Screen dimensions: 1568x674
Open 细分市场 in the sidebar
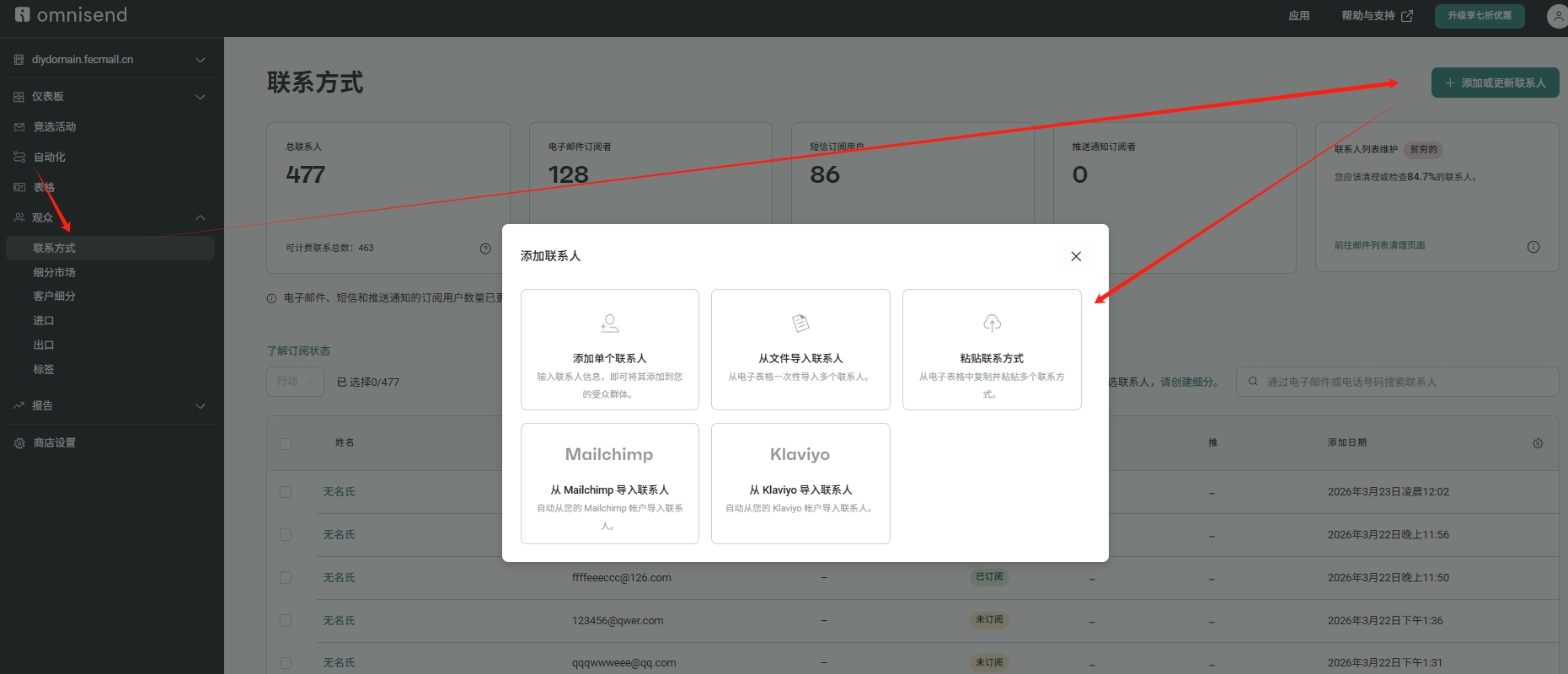tap(55, 272)
